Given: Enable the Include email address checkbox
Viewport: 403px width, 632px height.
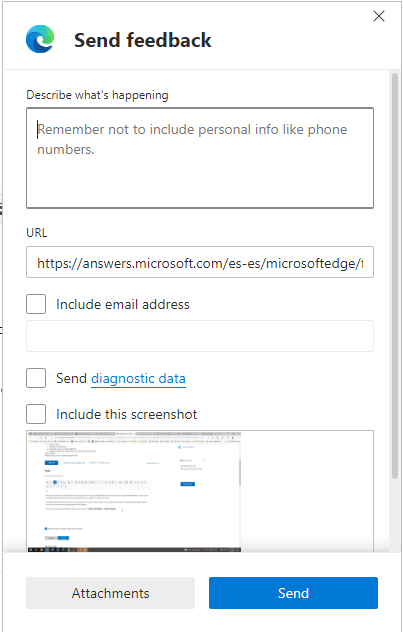Looking at the screenshot, I should (36, 304).
